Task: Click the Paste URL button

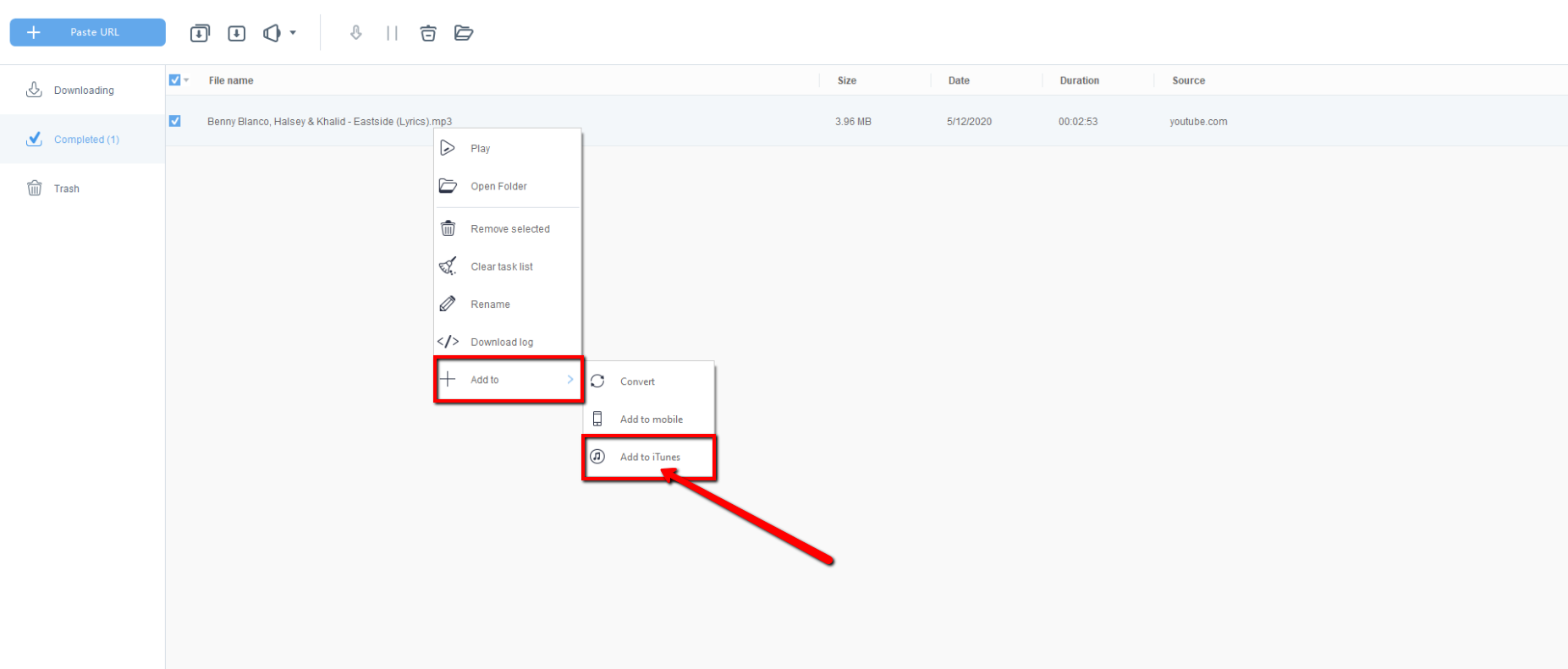Action: [88, 32]
